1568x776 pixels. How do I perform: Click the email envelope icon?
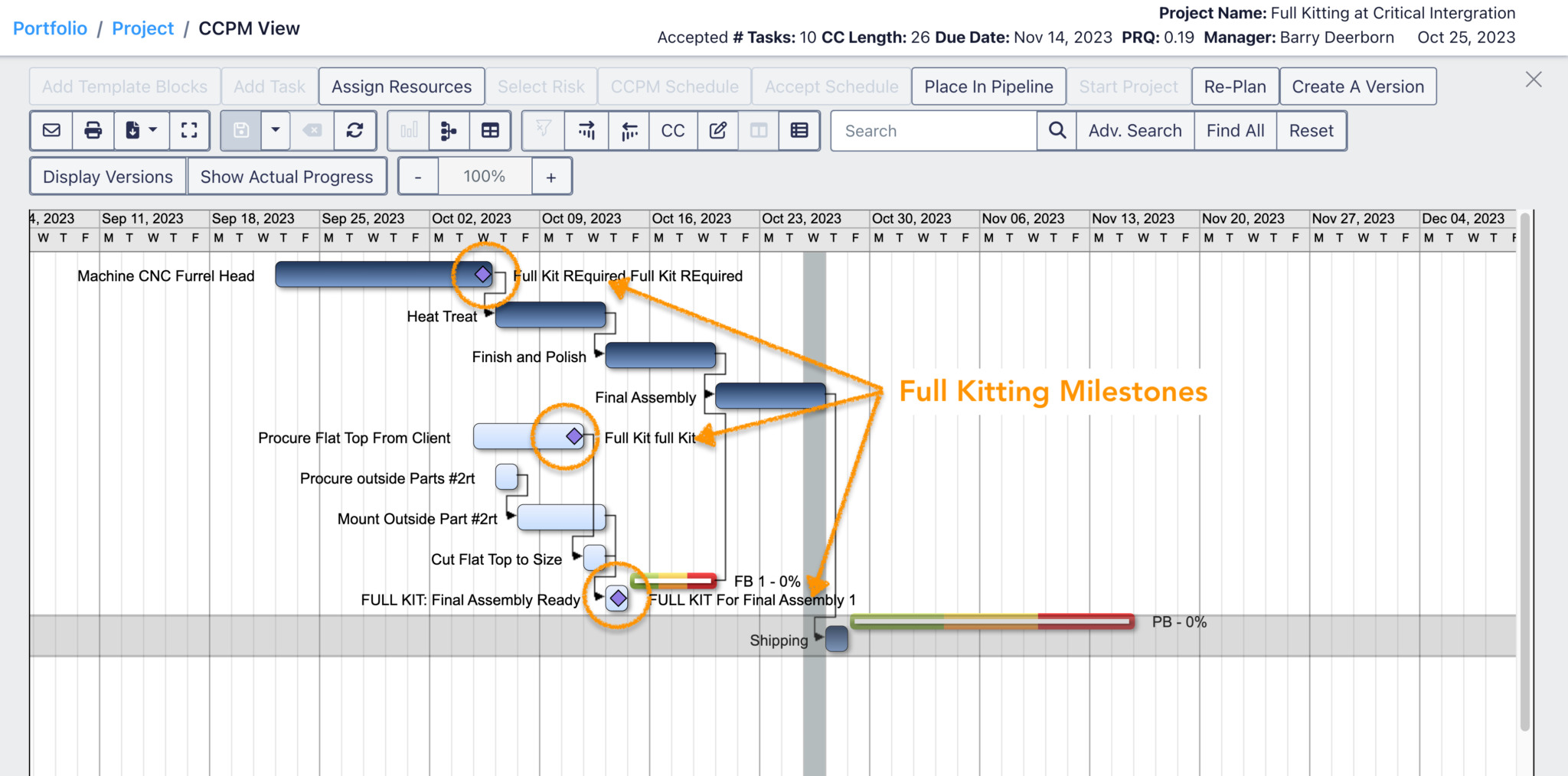pos(51,131)
